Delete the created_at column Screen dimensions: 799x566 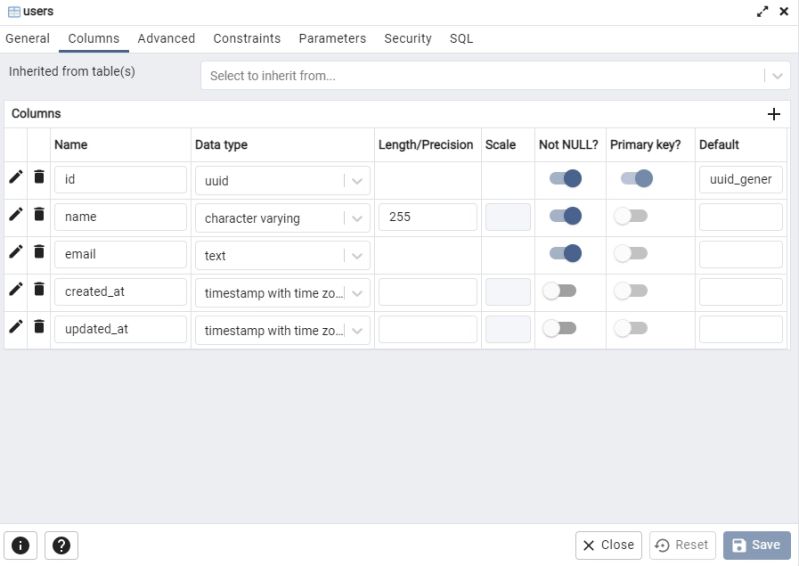coord(39,289)
